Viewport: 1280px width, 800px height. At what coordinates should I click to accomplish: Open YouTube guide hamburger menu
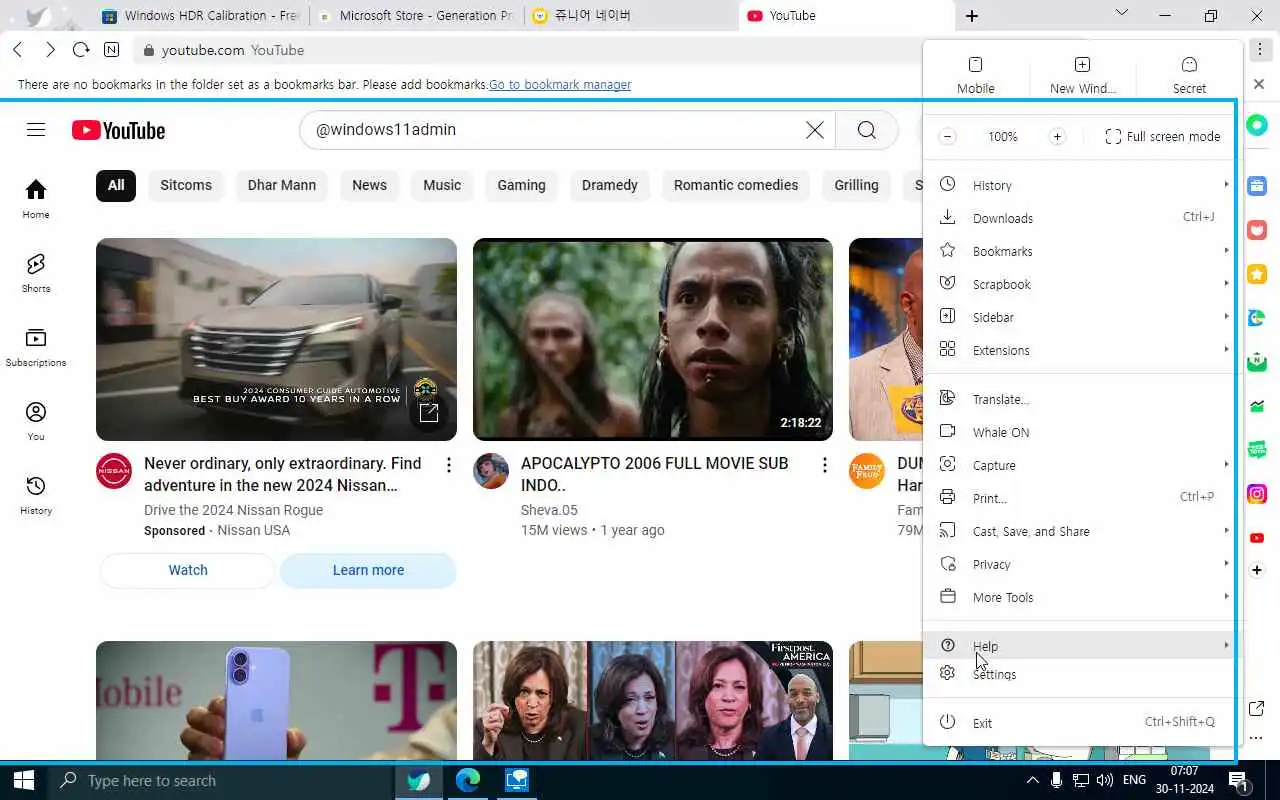(36, 130)
